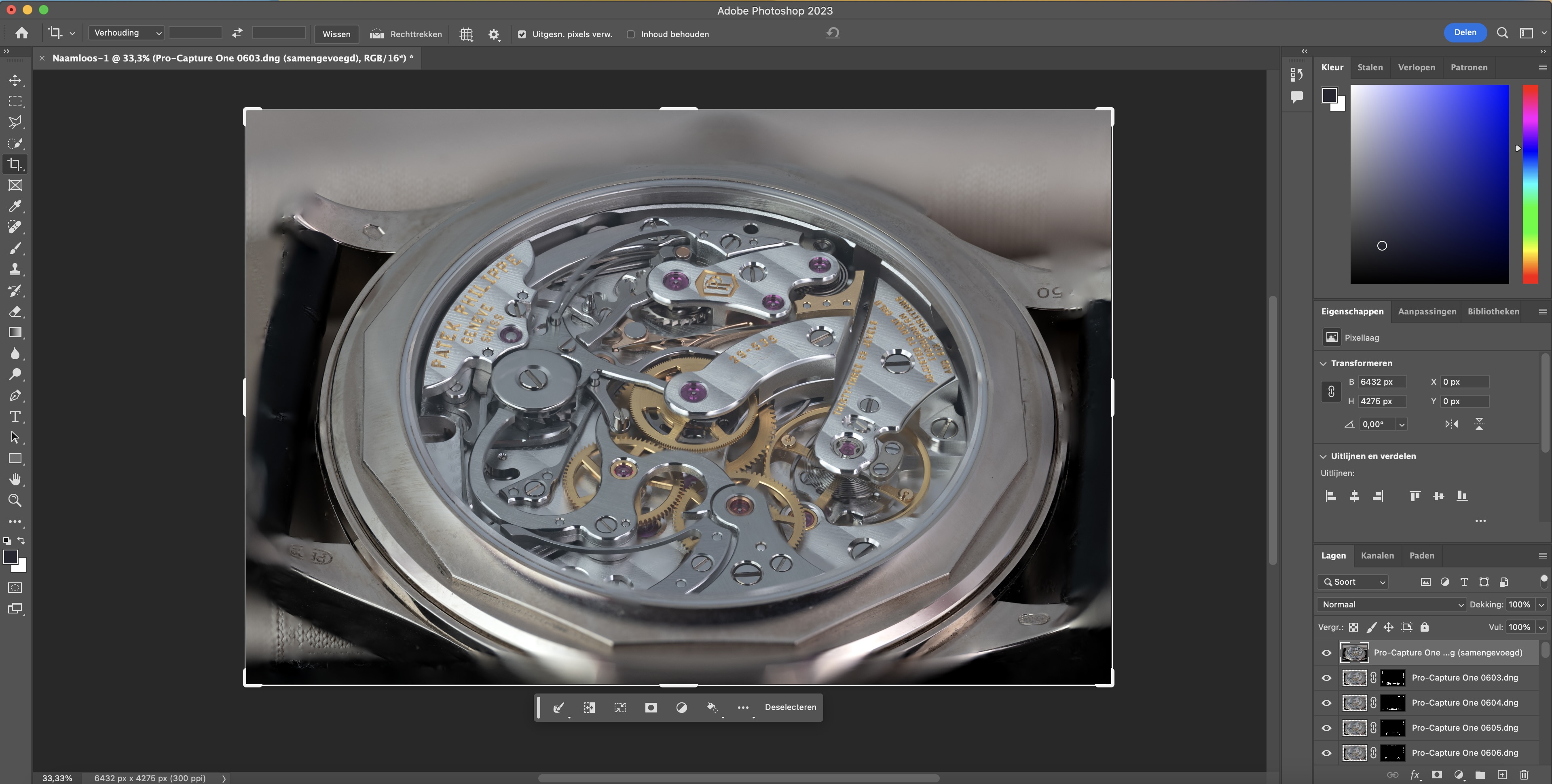Add layer mask from Lagen panel footer
1552x784 pixels.
1437,774
